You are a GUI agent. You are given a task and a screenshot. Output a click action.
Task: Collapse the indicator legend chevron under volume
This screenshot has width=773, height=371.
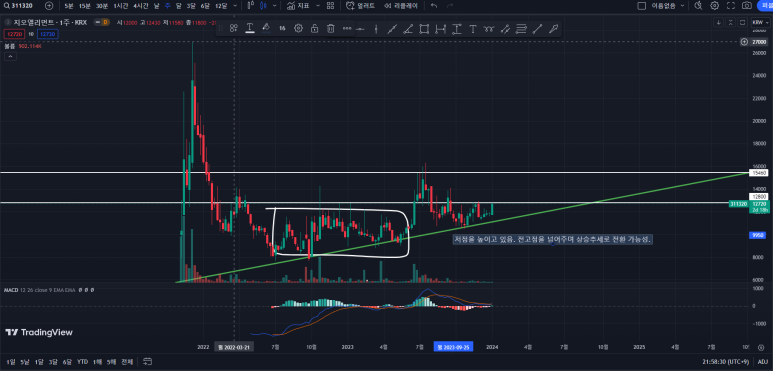pyautogui.click(x=10, y=56)
